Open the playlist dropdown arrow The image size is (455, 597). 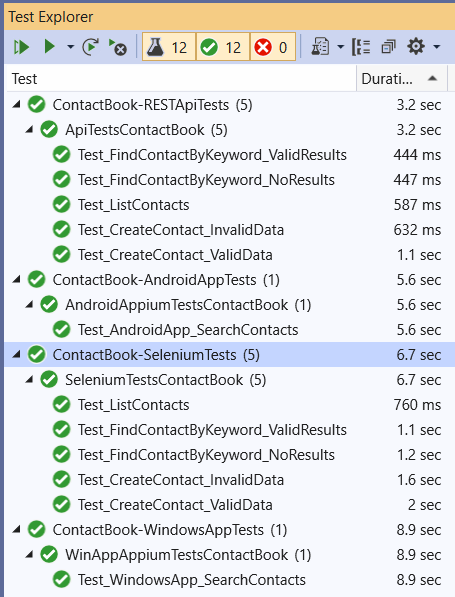[340, 47]
